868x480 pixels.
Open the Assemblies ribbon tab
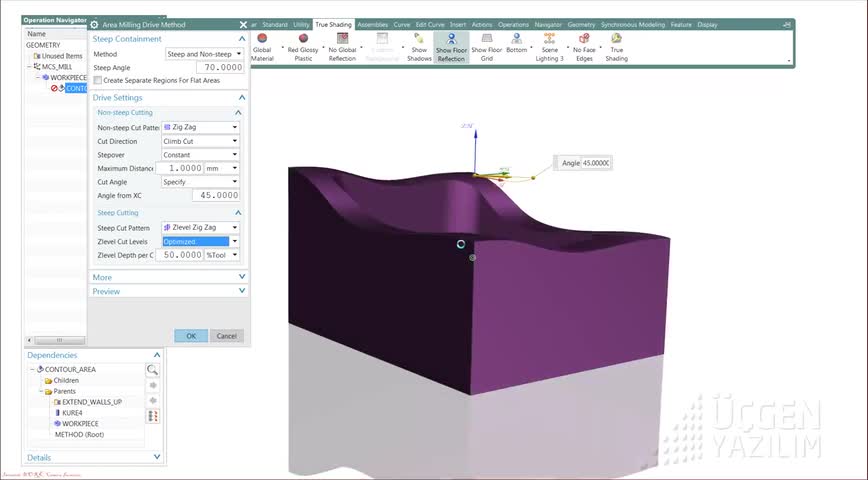click(x=373, y=25)
